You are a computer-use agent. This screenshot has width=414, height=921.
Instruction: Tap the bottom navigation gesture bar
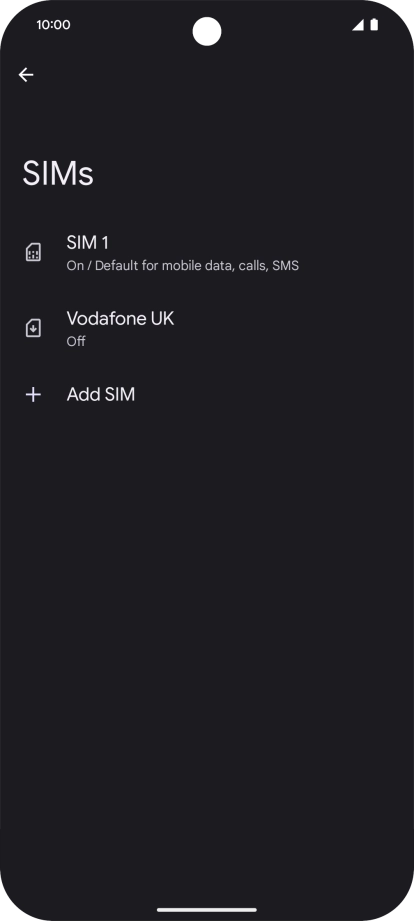207,910
